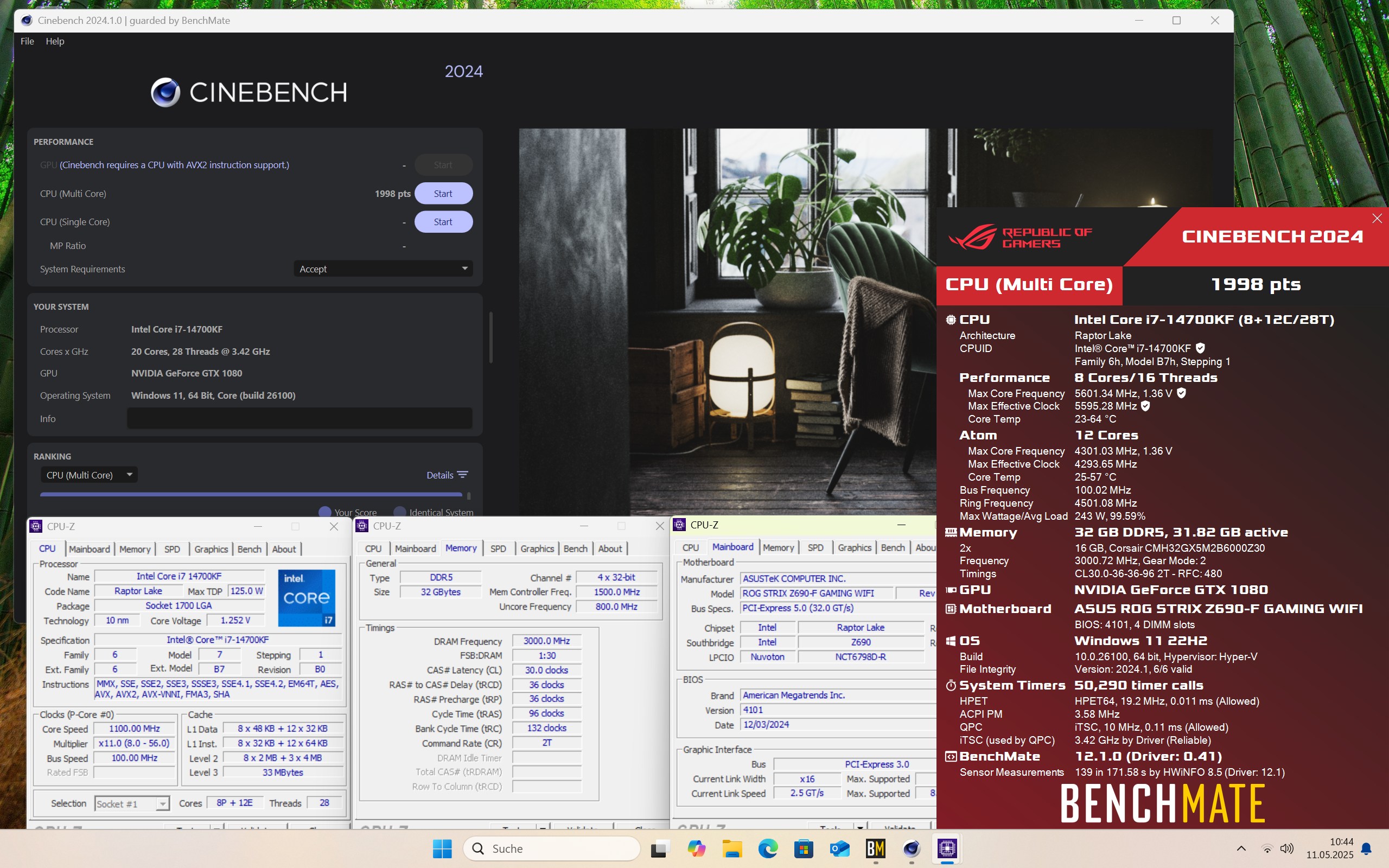Image resolution: width=1389 pixels, height=868 pixels.
Task: Click the Your System panel scrollbar
Action: click(x=490, y=337)
